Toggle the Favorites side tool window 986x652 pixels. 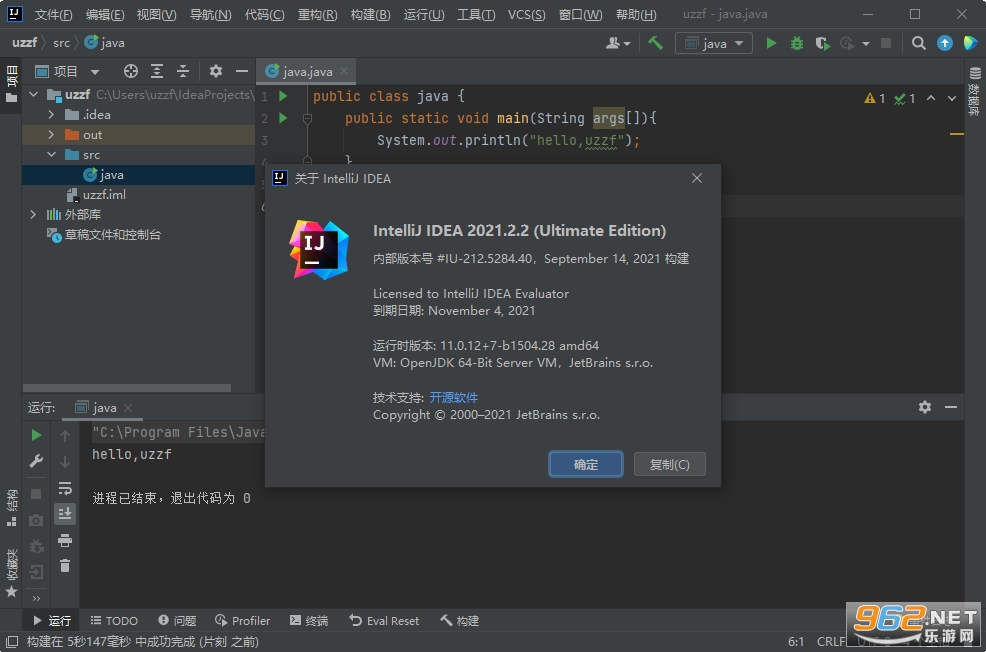click(11, 572)
